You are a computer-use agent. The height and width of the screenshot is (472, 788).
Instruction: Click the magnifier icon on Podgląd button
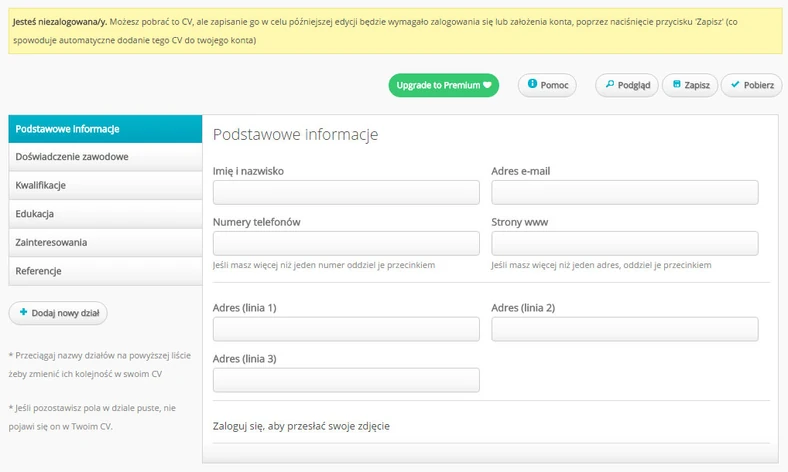(609, 85)
